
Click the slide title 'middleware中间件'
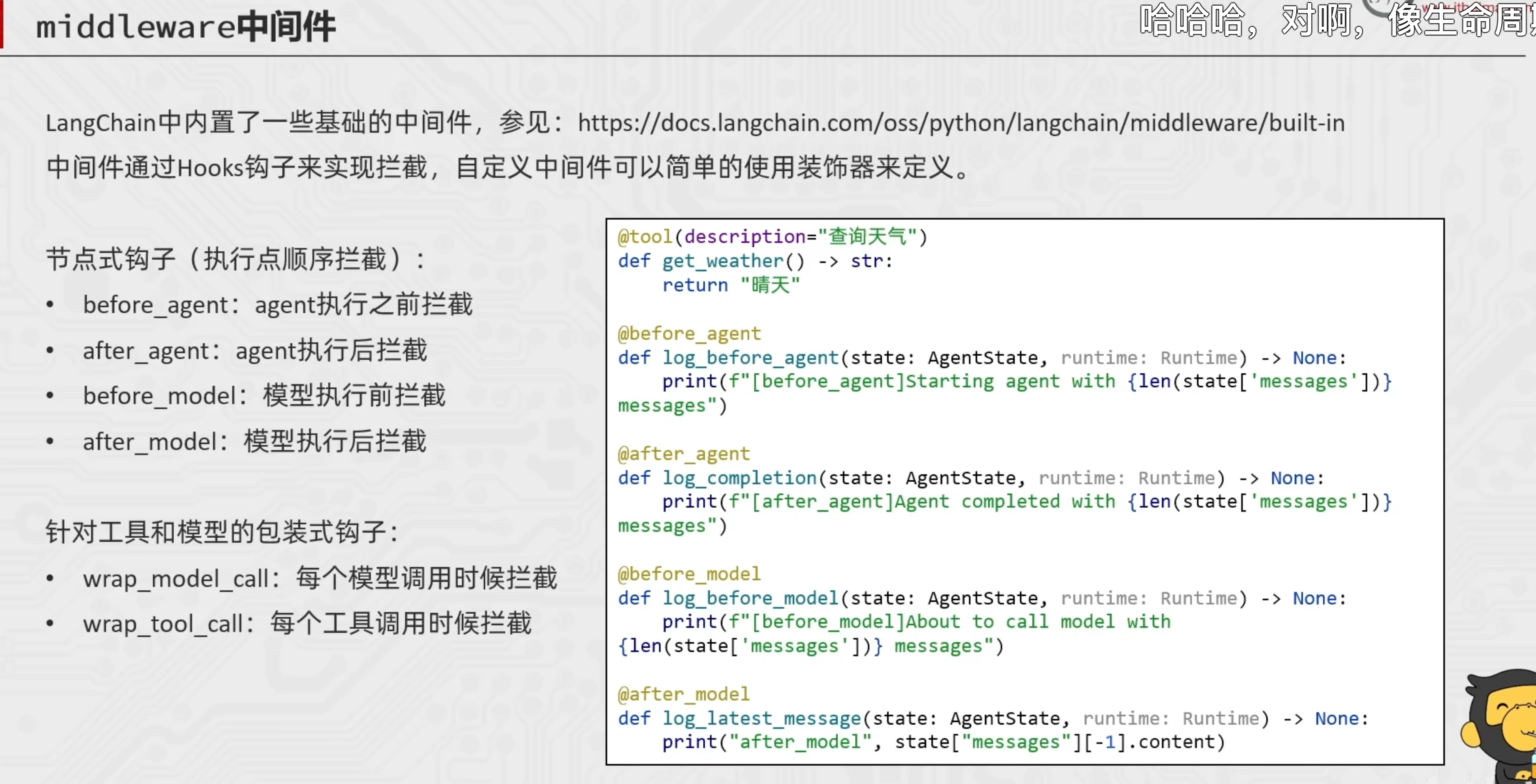(x=186, y=27)
